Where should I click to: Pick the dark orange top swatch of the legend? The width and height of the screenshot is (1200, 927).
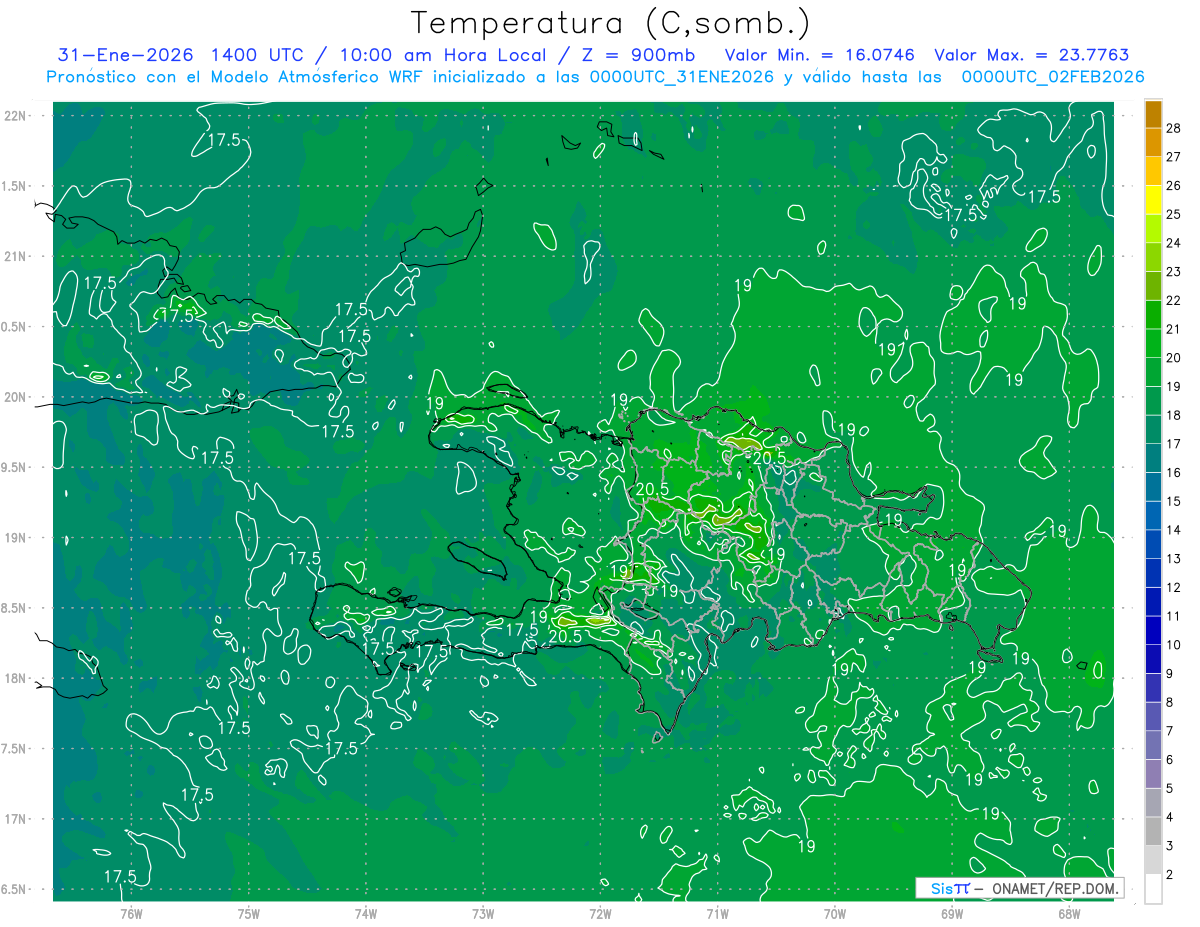point(1153,114)
